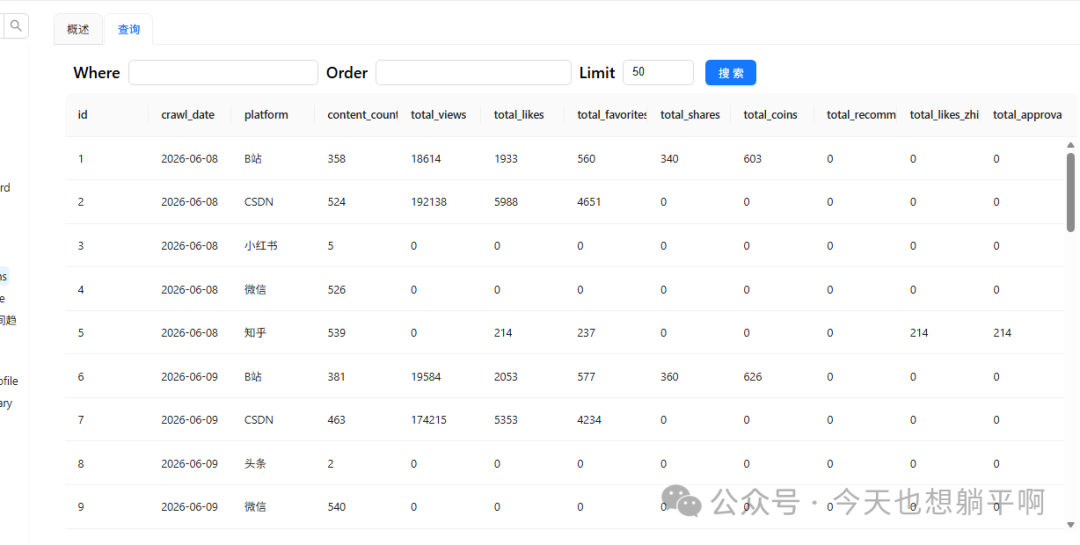
Task: Select the 查询 tab
Action: pos(129,29)
